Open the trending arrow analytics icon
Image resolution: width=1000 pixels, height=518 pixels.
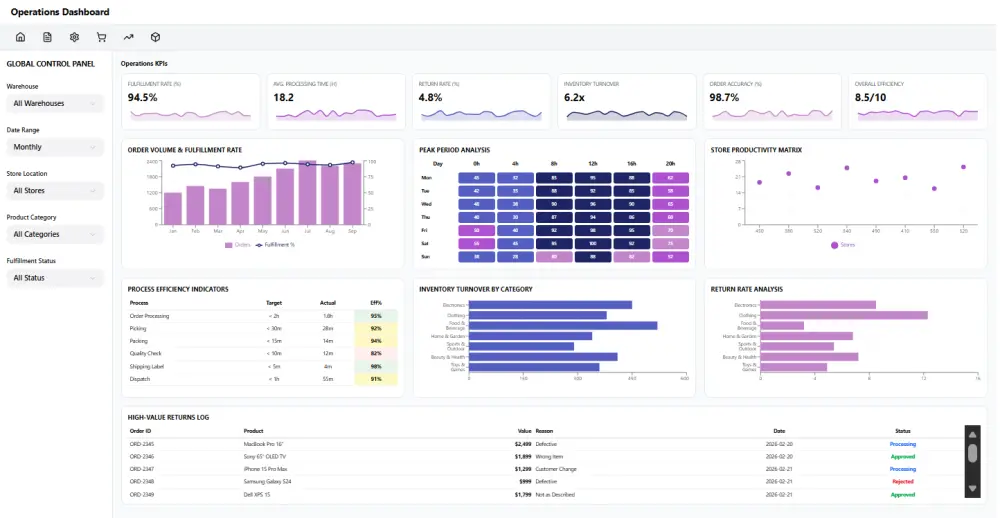[128, 37]
